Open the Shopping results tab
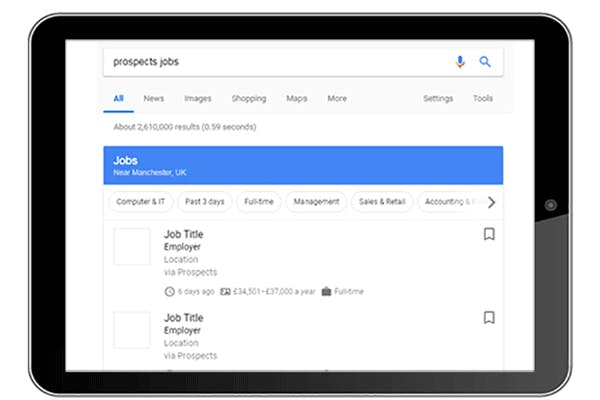 click(x=249, y=99)
